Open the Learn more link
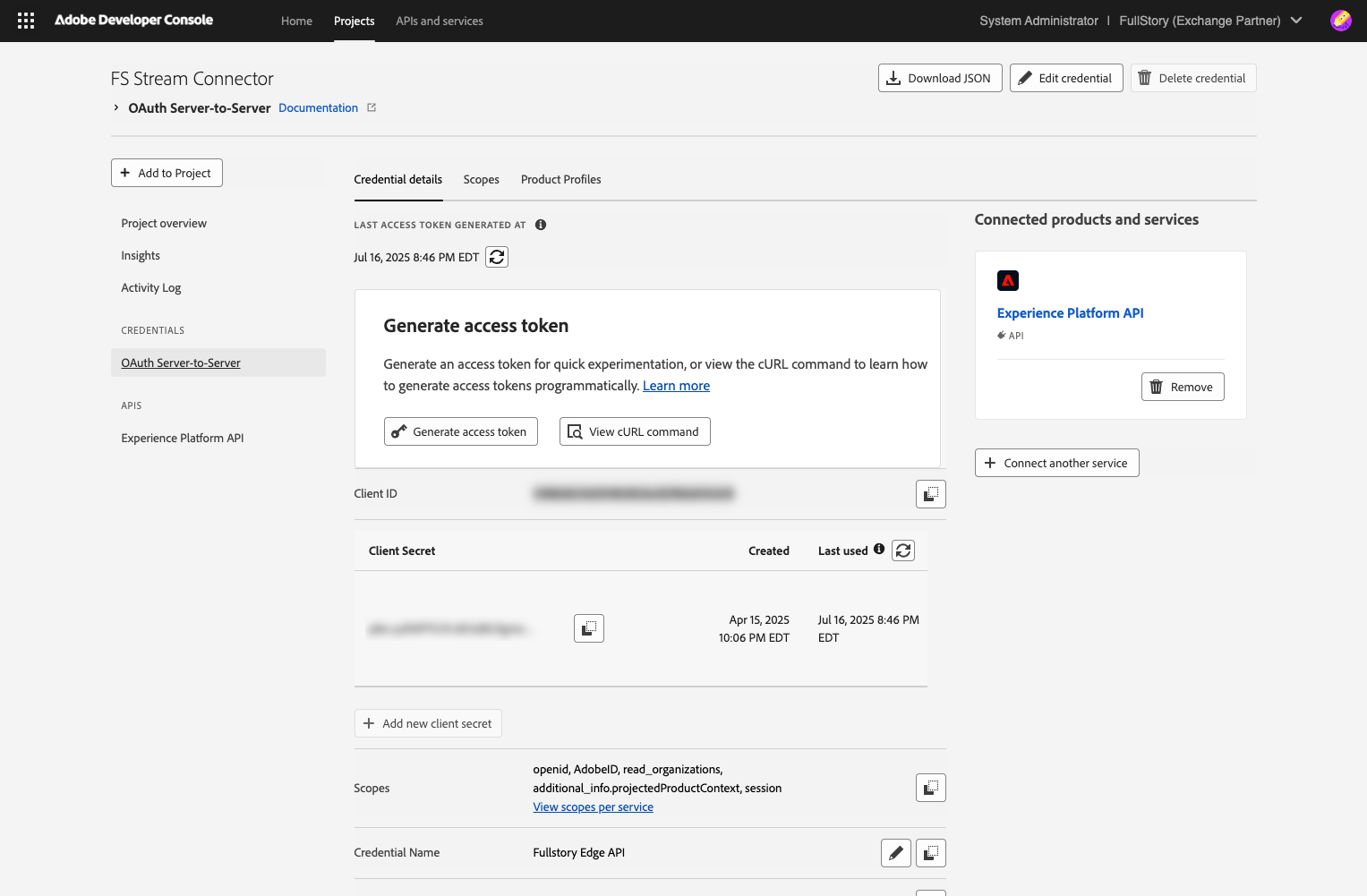The image size is (1367, 896). [676, 386]
